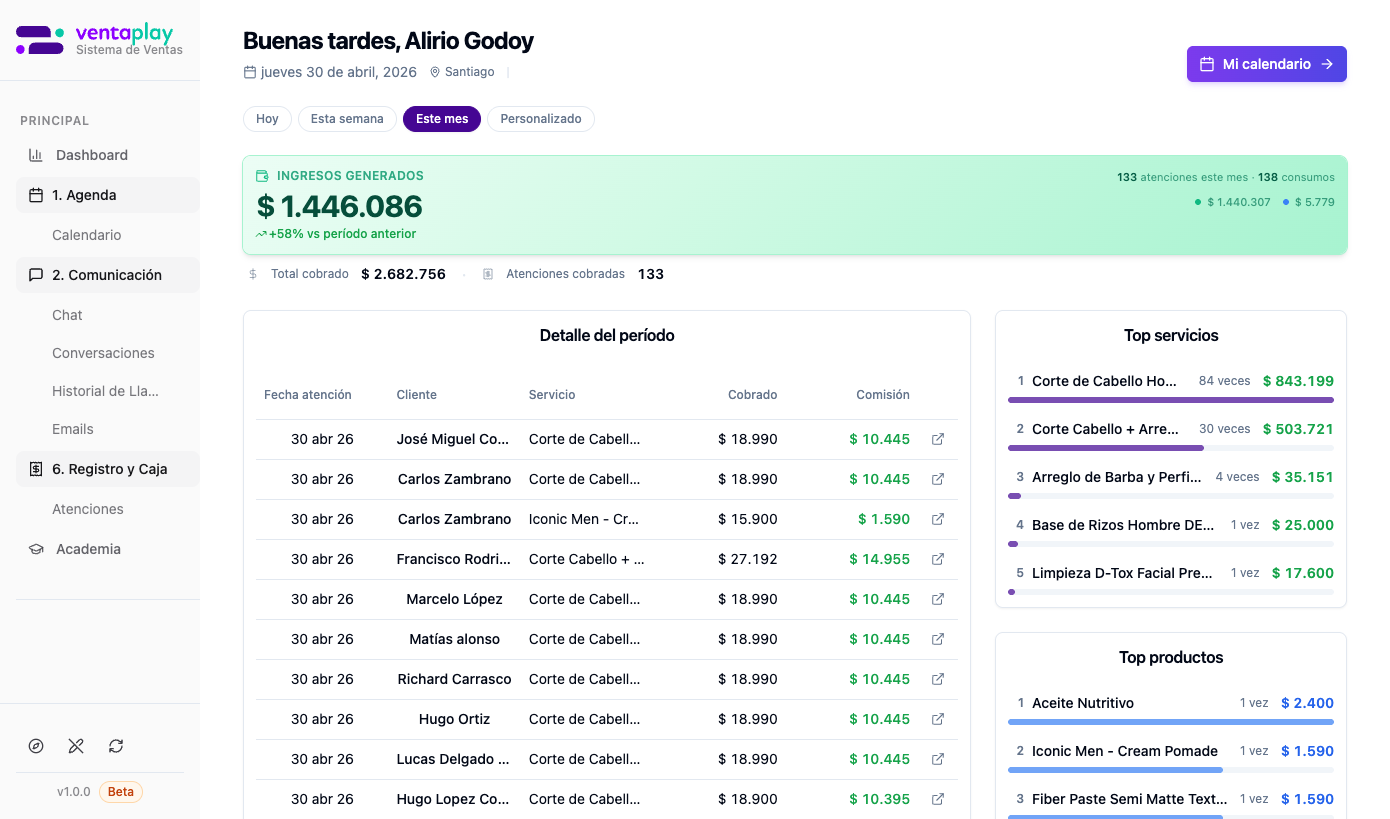Select the Este mes period filter
Screen dimensions: 1390x819
click(x=442, y=119)
